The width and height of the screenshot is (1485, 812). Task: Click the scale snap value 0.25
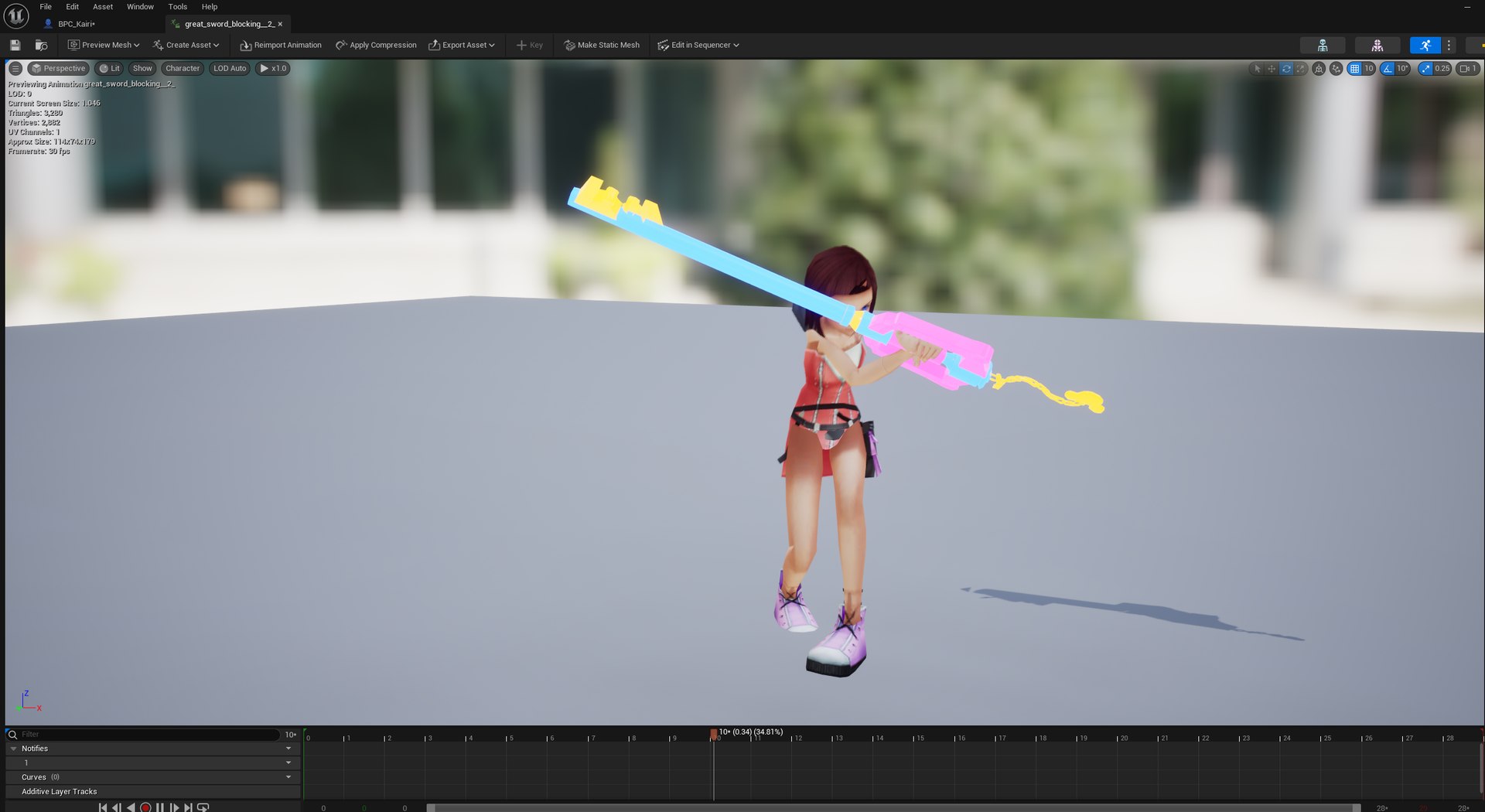click(1442, 69)
